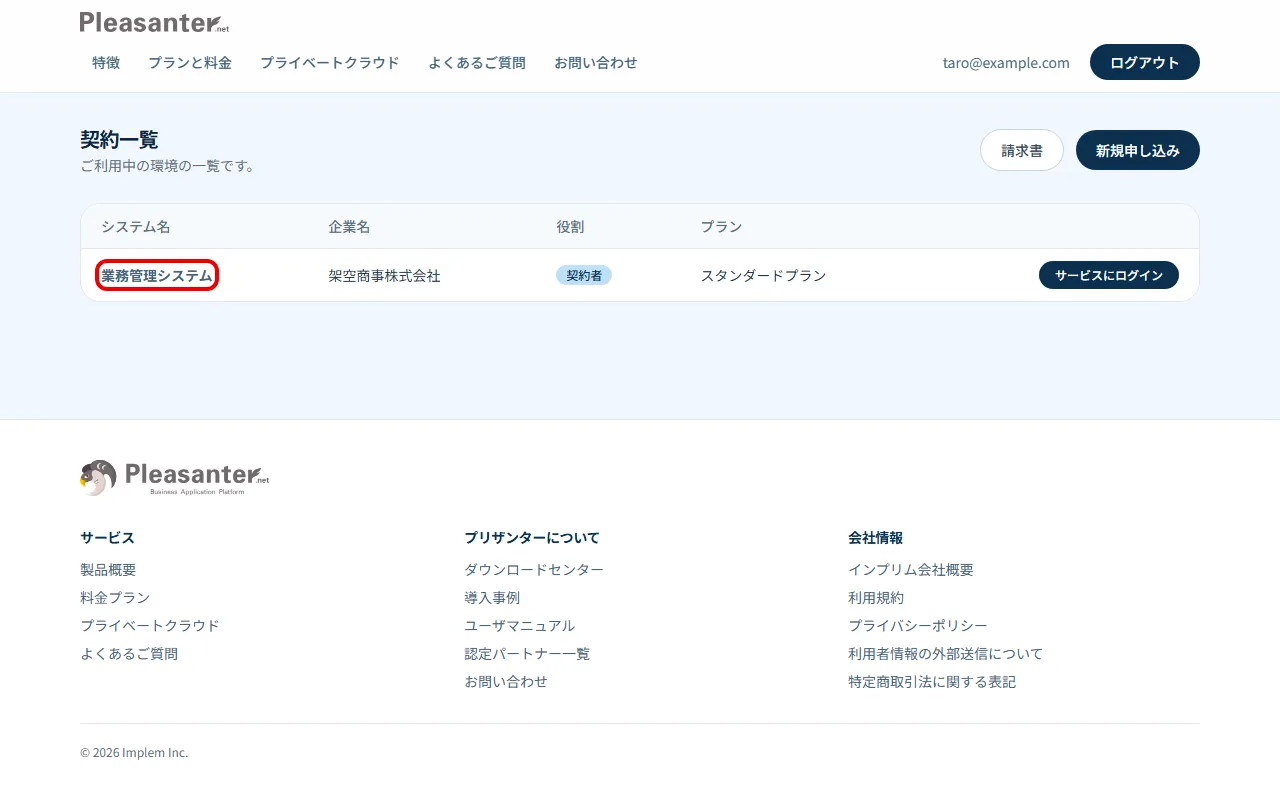Click the システム名 column header
The width and height of the screenshot is (1280, 800).
coord(135,227)
